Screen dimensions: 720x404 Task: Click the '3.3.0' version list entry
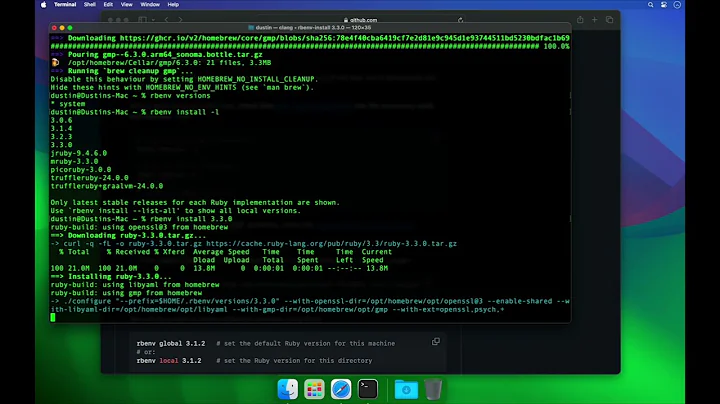61,145
